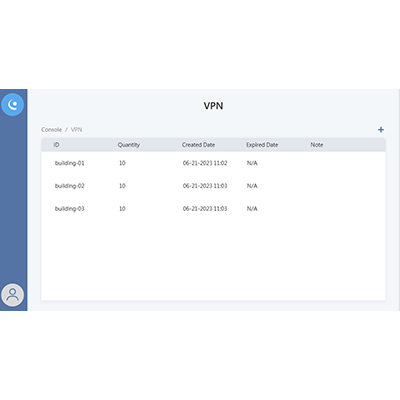Sort by Created Date column header

click(198, 145)
